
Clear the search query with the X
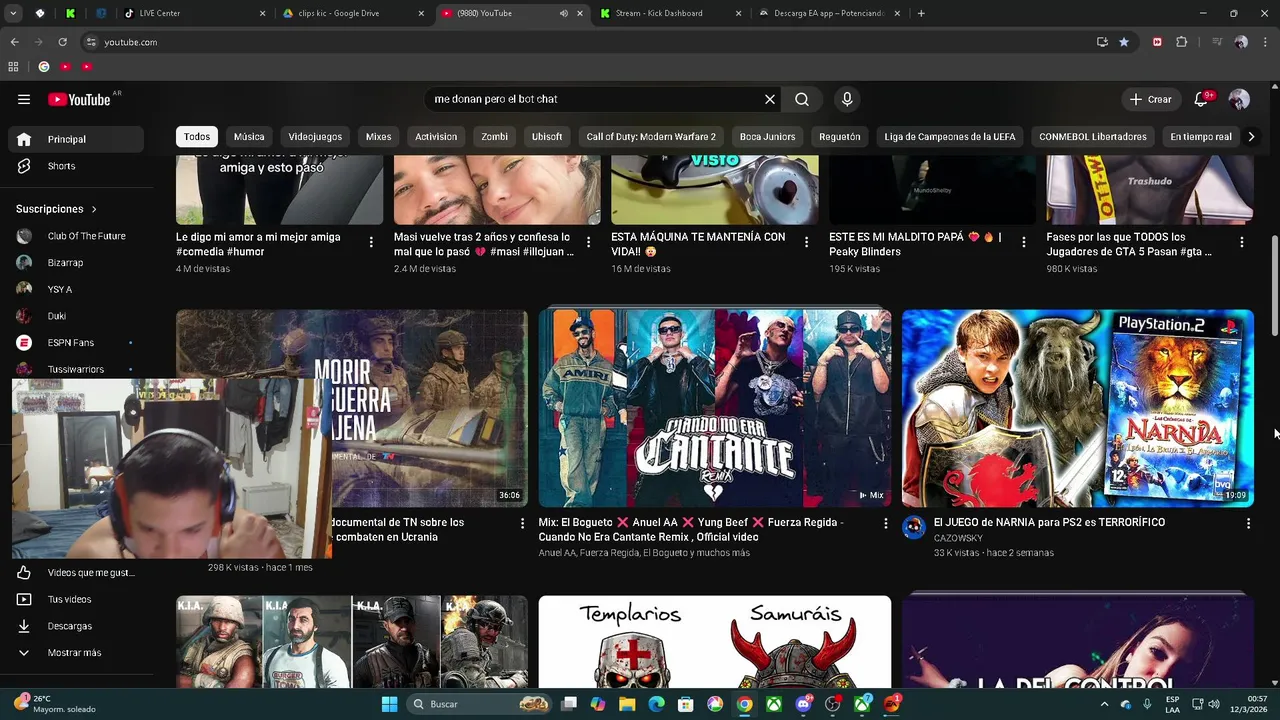770,99
